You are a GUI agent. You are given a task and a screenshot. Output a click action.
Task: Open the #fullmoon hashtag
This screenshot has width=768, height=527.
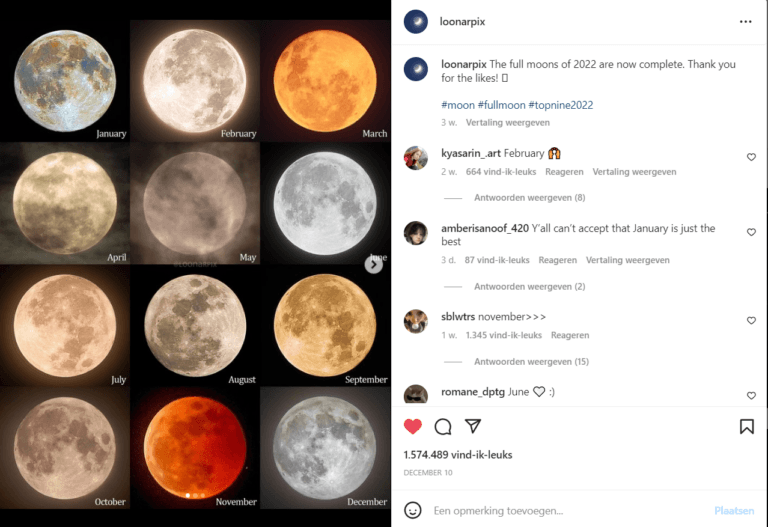[x=502, y=105]
